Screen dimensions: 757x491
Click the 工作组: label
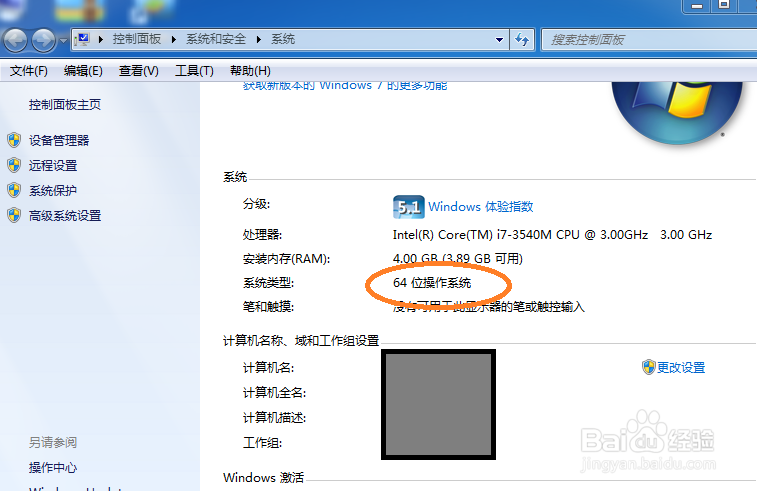[x=262, y=443]
